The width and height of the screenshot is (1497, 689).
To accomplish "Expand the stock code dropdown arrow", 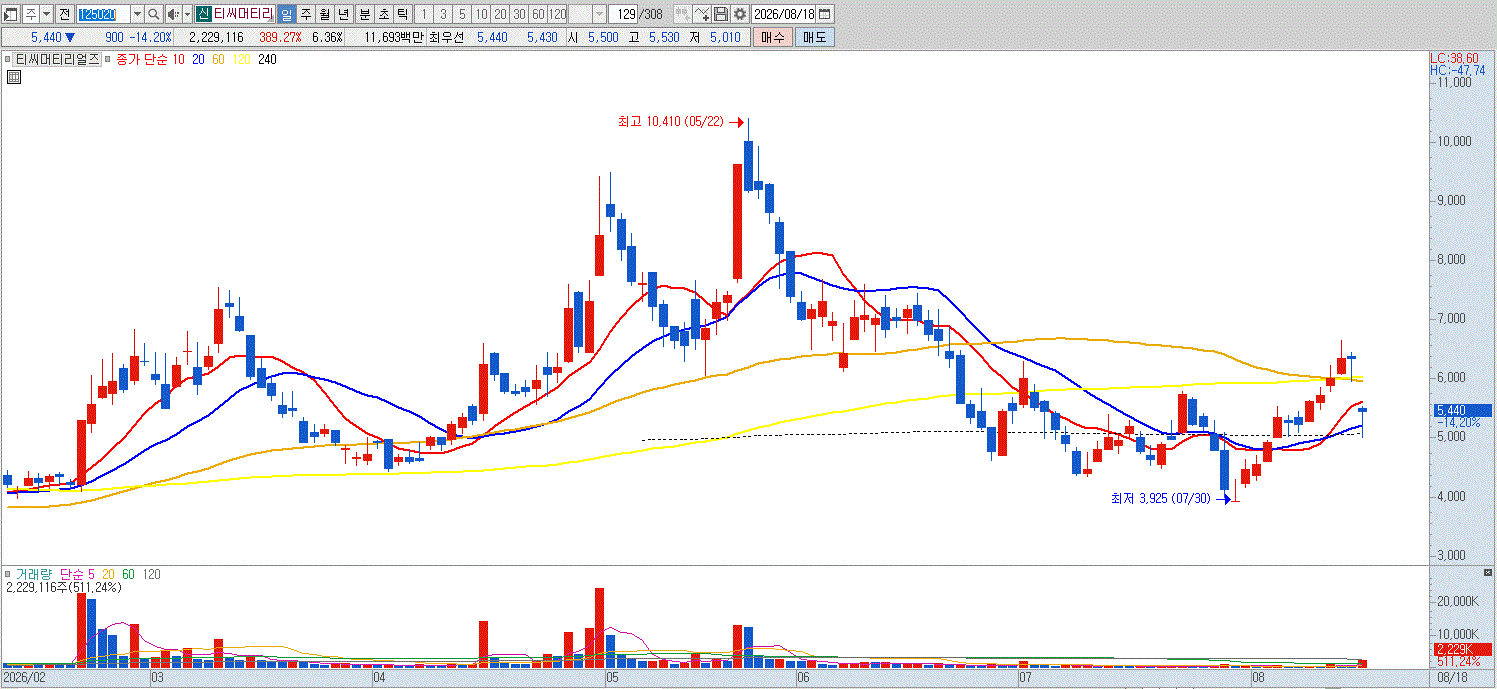I will point(137,14).
